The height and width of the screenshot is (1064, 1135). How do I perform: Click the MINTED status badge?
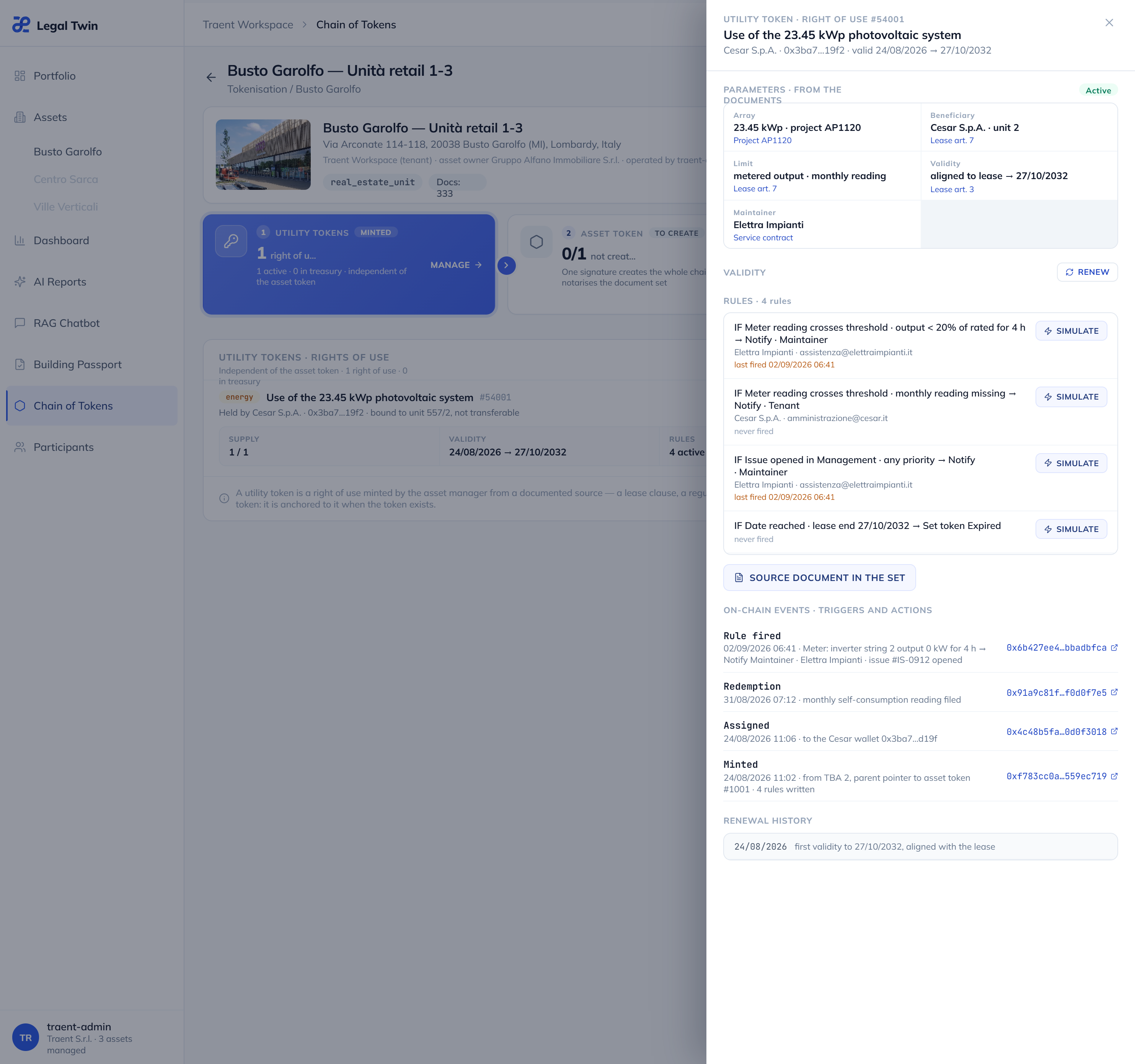tap(376, 232)
